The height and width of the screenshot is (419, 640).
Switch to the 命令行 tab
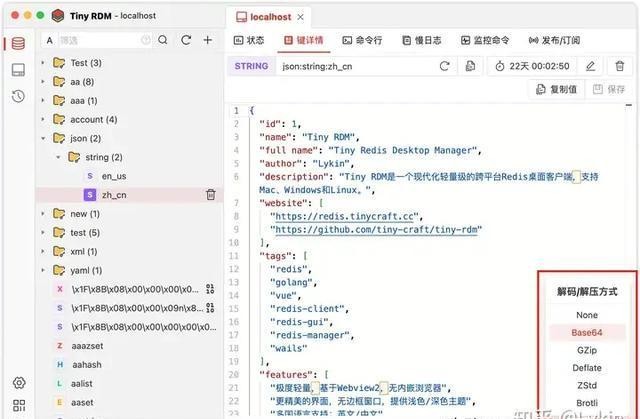tap(362, 40)
